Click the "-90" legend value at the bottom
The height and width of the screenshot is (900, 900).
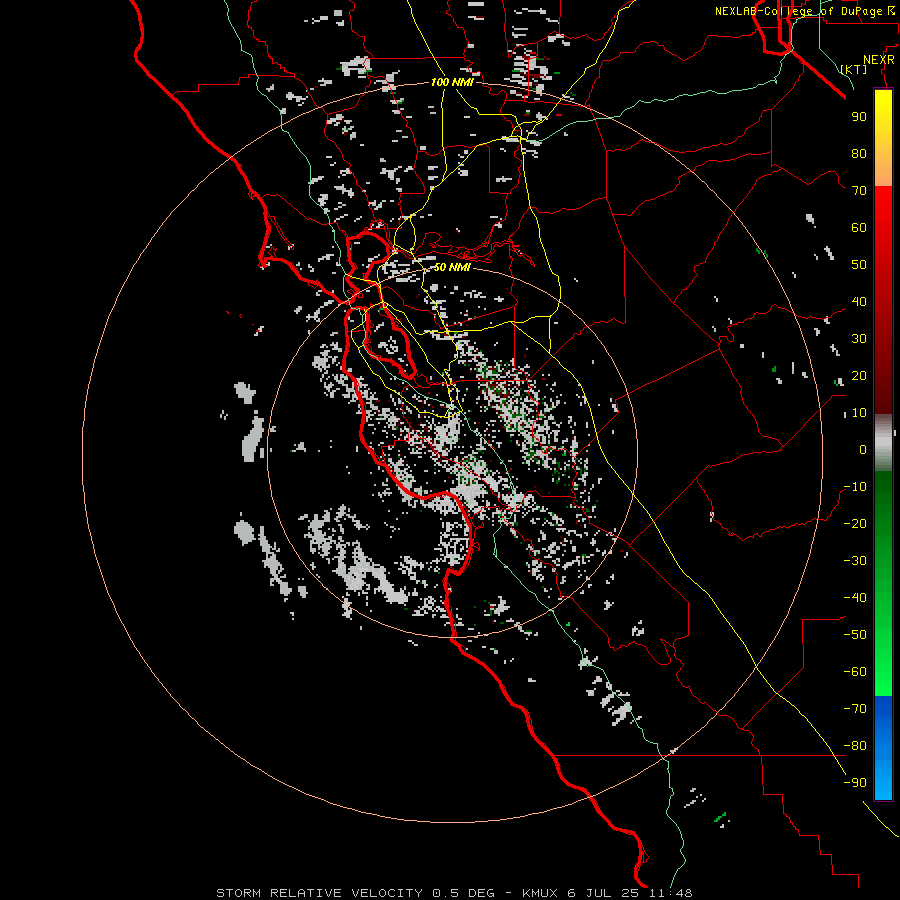855,783
